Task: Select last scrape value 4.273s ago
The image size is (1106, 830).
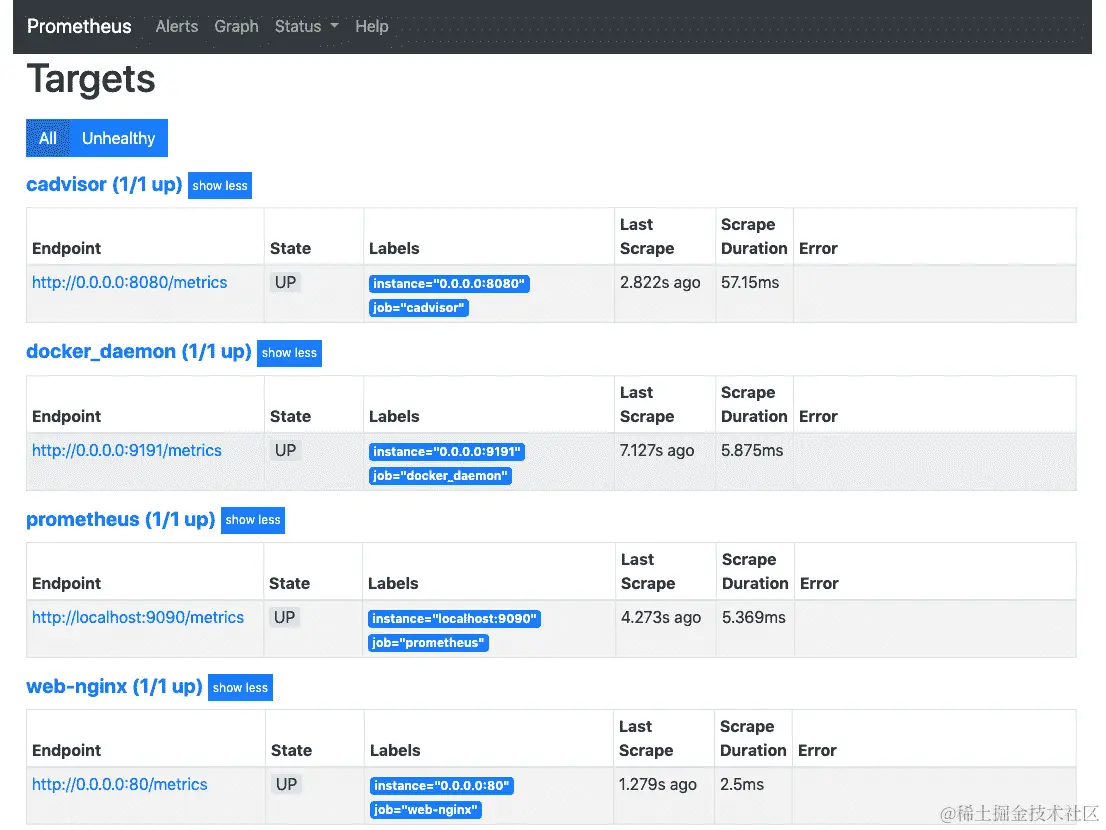Action: click(x=661, y=617)
